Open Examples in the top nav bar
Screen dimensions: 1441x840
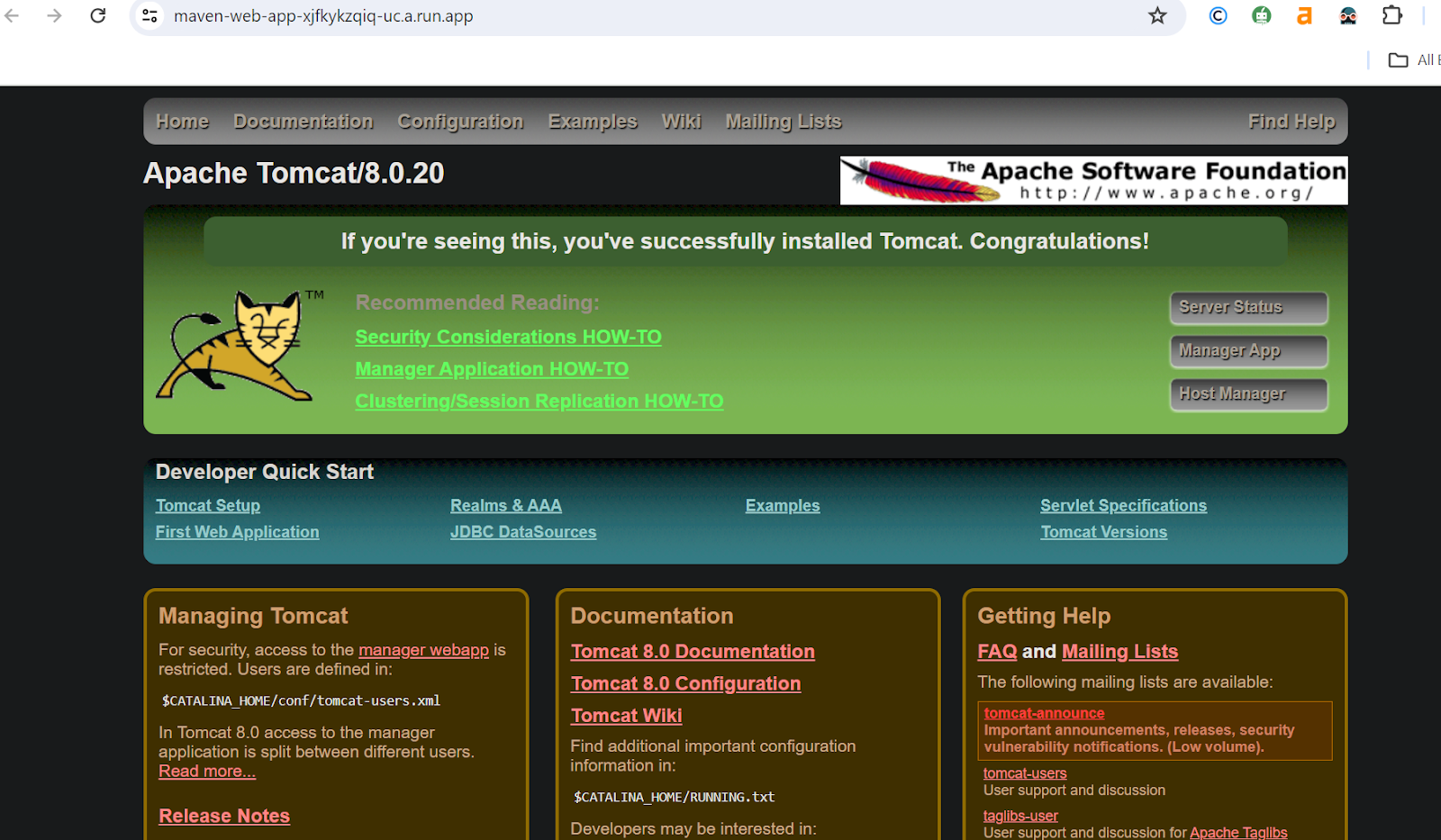tap(593, 122)
